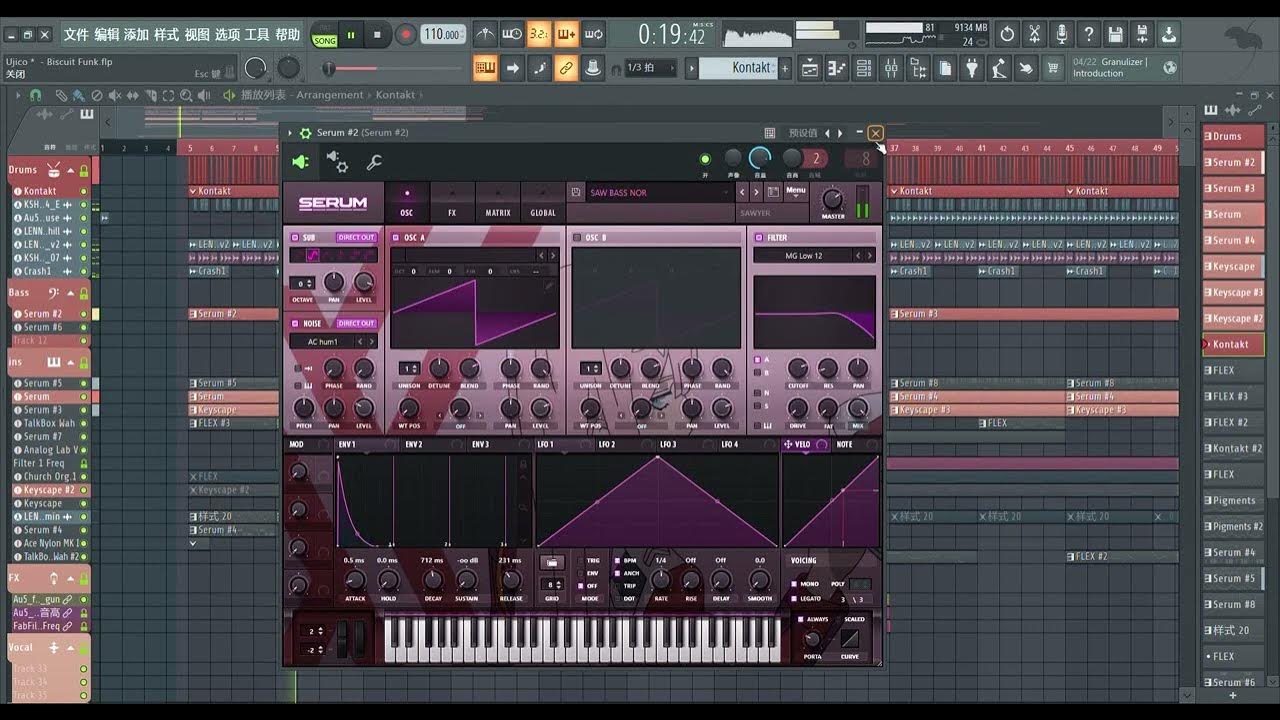Click the scissors audio editor icon

(x=1035, y=34)
